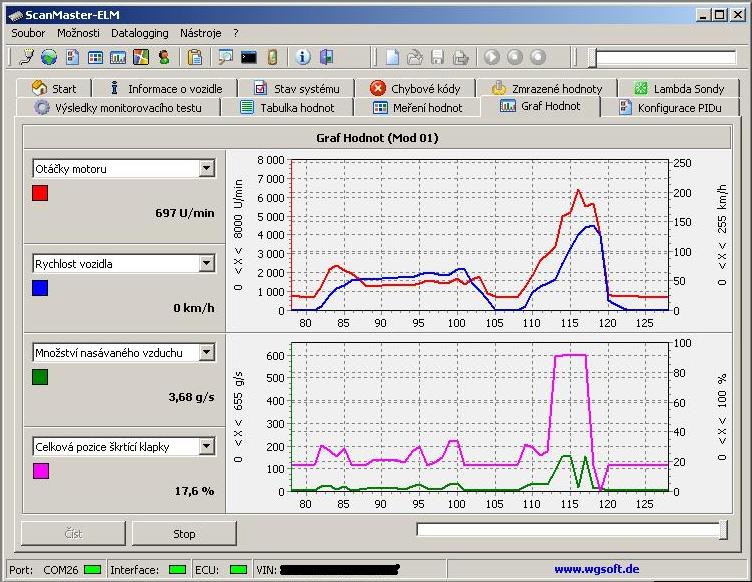Click the magenta throttle position color swatch
The height and width of the screenshot is (582, 752).
point(40,471)
